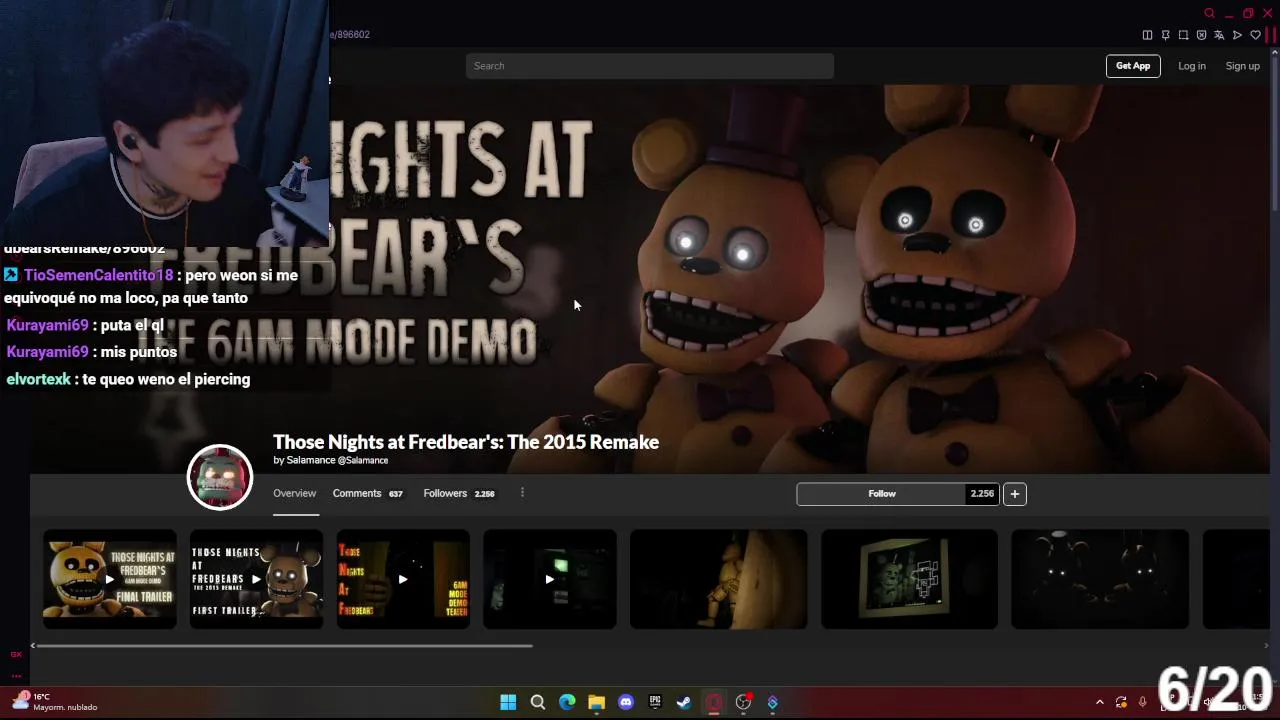Launch Microsoft Edge from taskbar
This screenshot has height=720, width=1280.
tap(567, 702)
